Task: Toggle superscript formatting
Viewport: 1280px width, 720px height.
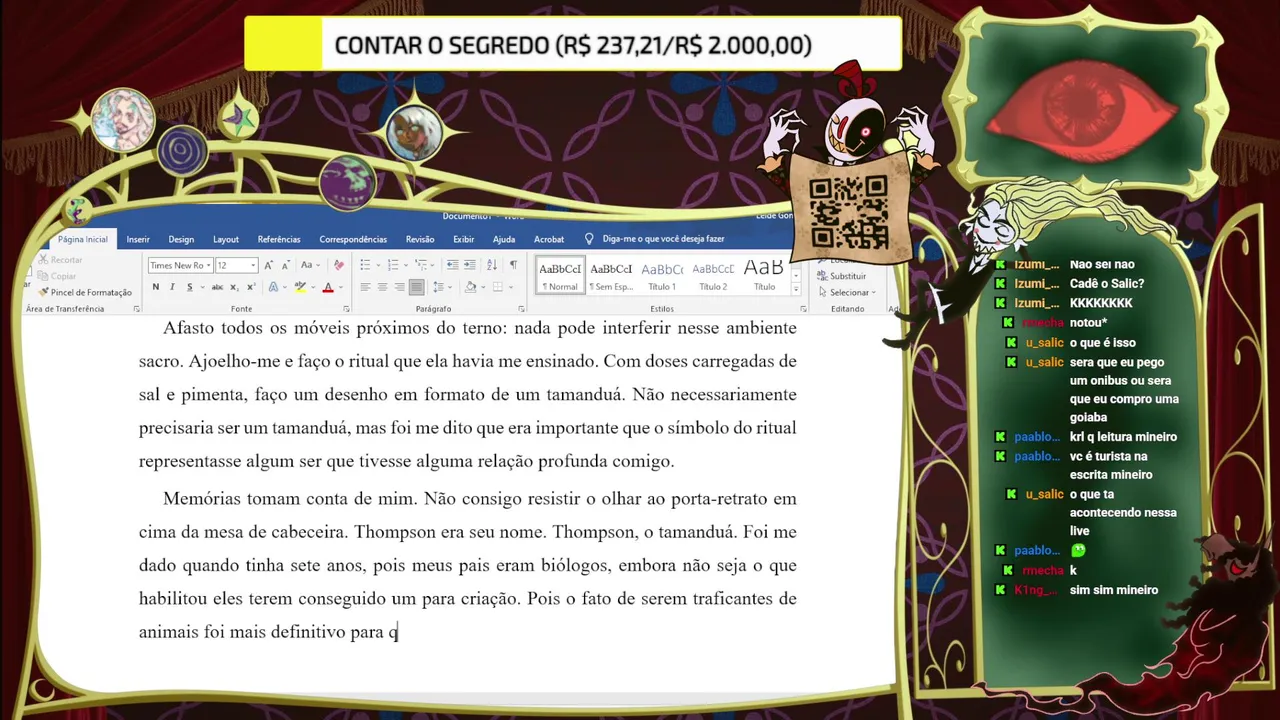Action: (x=251, y=287)
